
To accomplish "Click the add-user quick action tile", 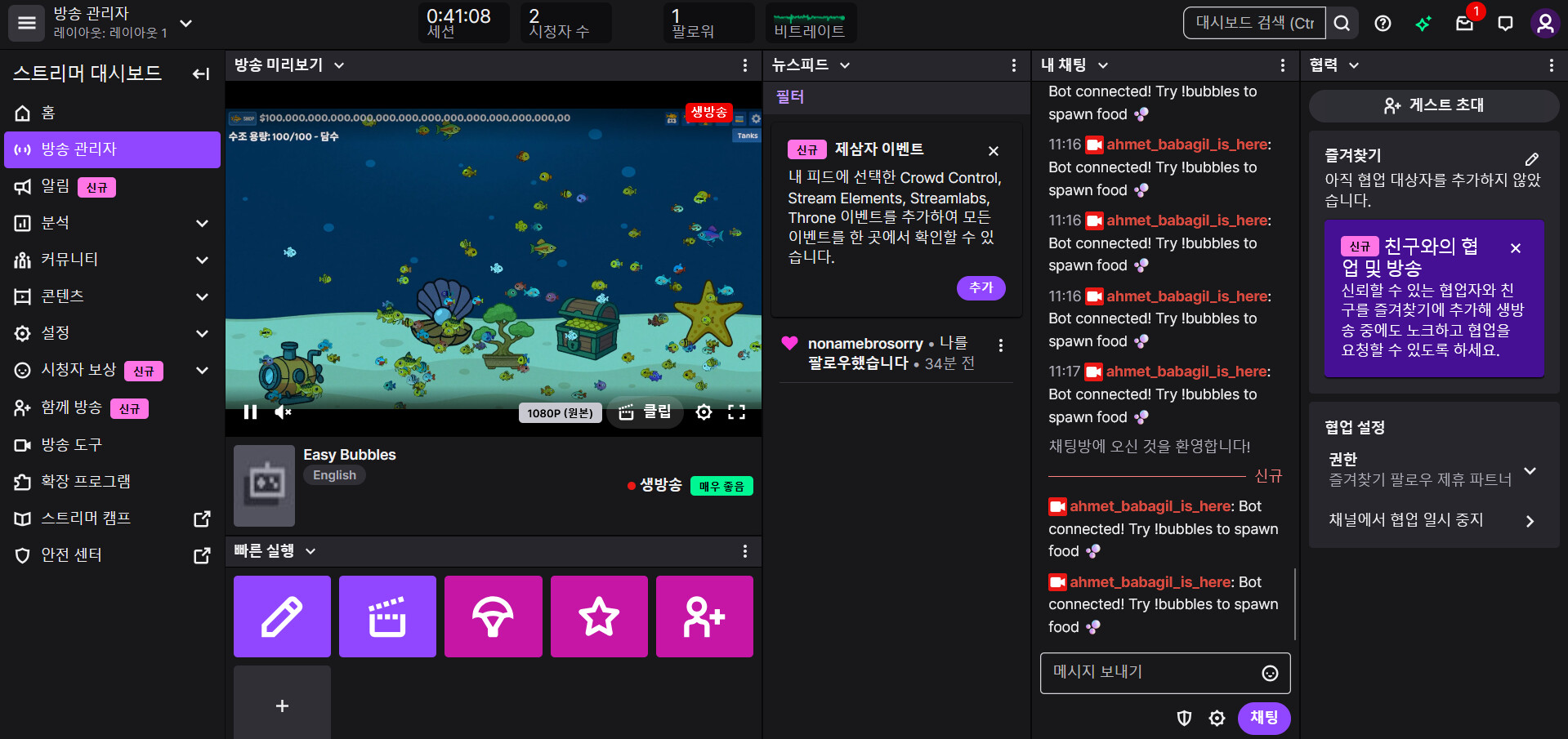I will point(704,617).
